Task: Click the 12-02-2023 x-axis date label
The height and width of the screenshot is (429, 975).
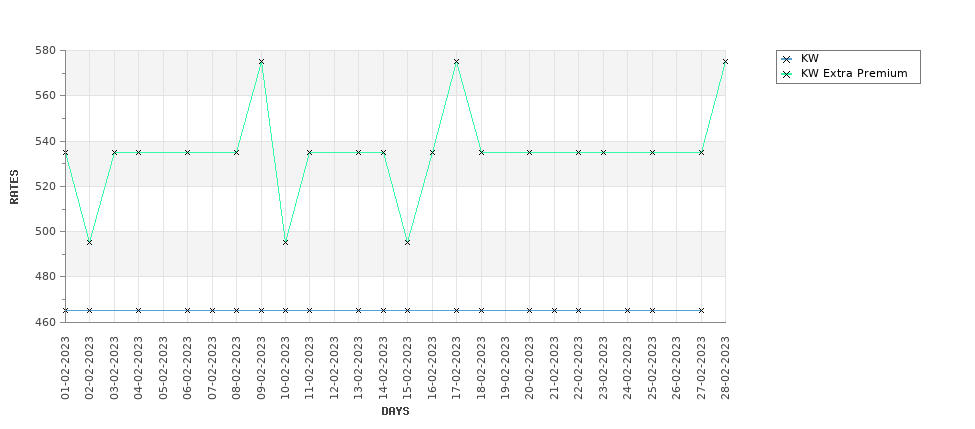Action: (x=335, y=367)
